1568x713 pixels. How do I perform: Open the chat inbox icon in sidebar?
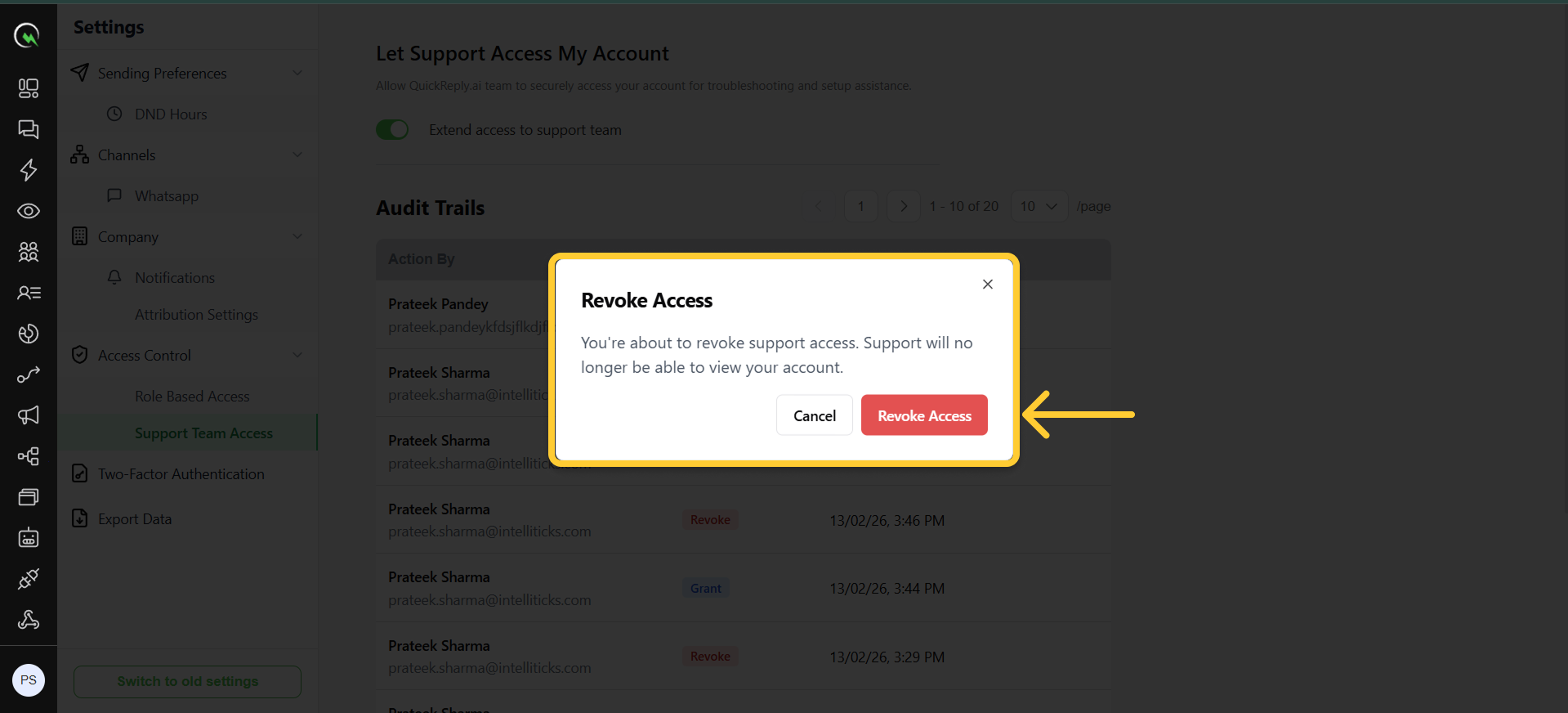pos(29,129)
